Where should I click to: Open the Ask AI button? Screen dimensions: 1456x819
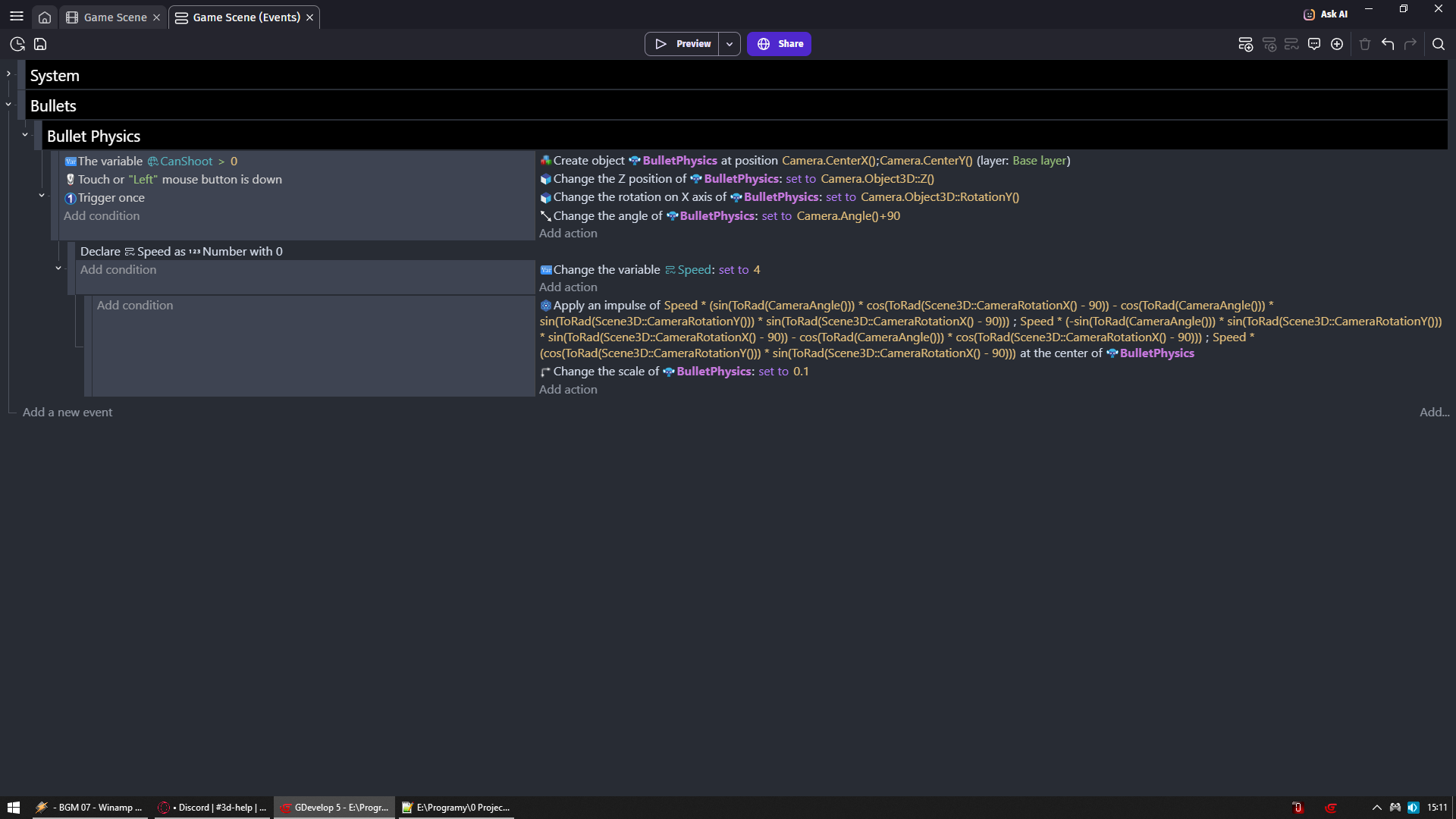coord(1325,14)
